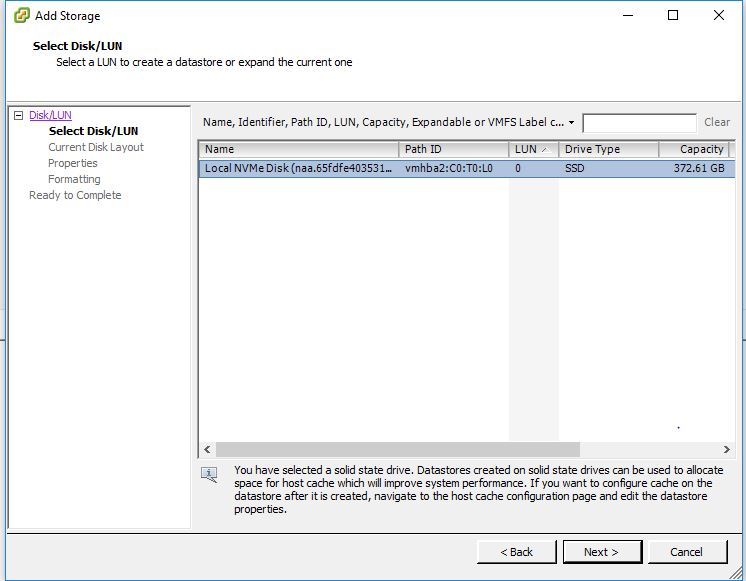Screen dimensions: 746x581
Task: Focus the filter text input box
Action: coord(639,123)
